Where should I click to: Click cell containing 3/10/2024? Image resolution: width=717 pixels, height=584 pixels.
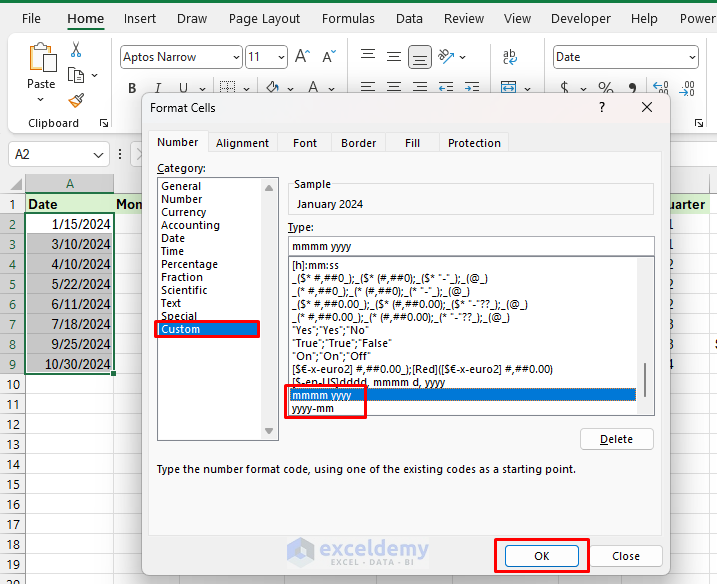pyautogui.click(x=70, y=244)
